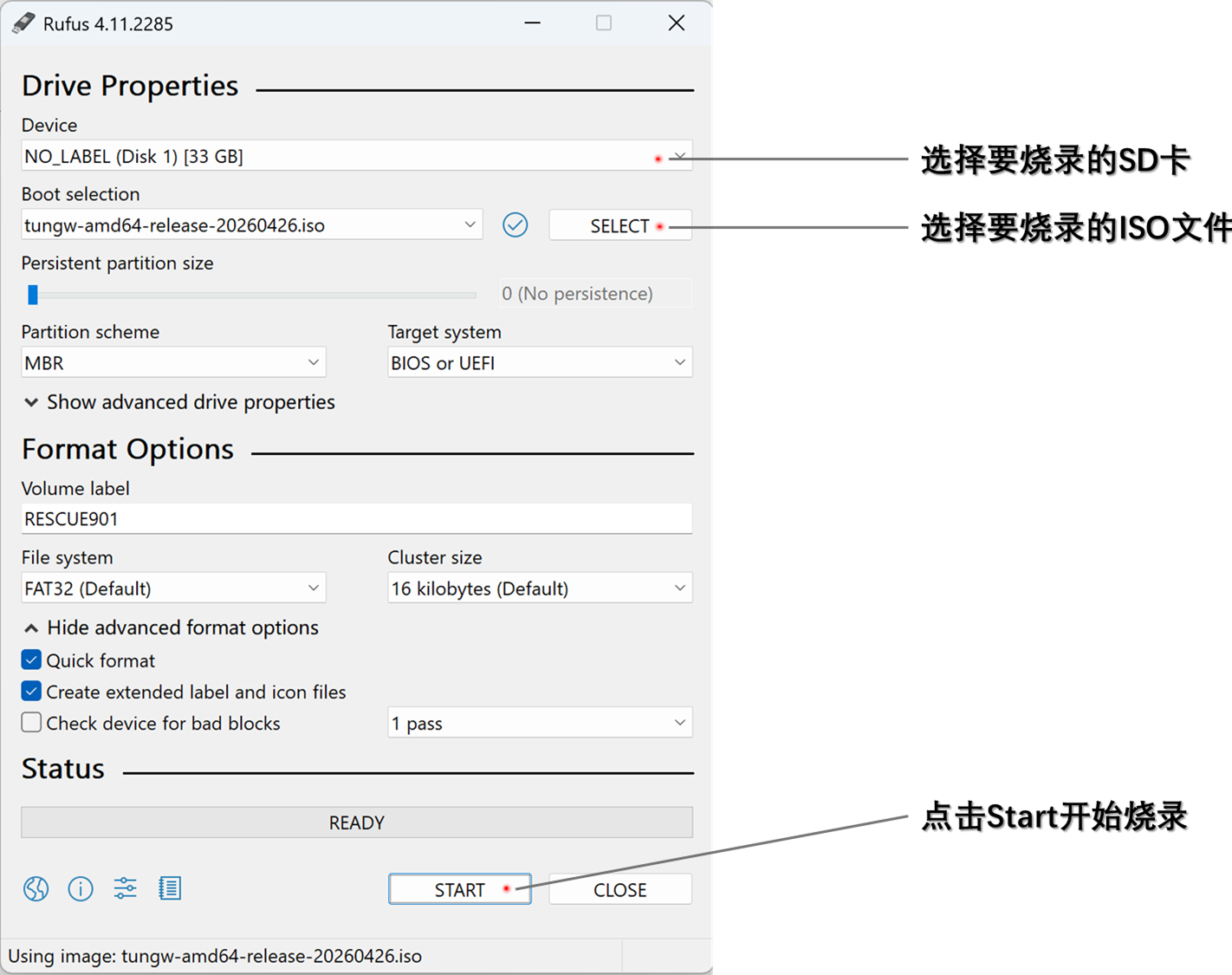Click the 'Format Options' heading

coord(128,449)
